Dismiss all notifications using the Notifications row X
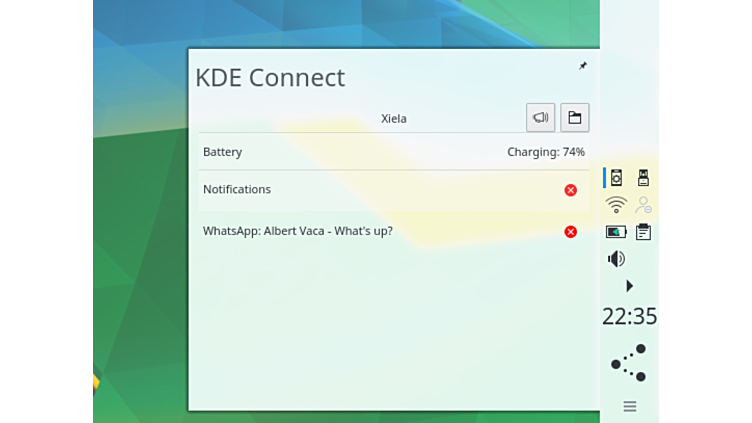 point(570,190)
